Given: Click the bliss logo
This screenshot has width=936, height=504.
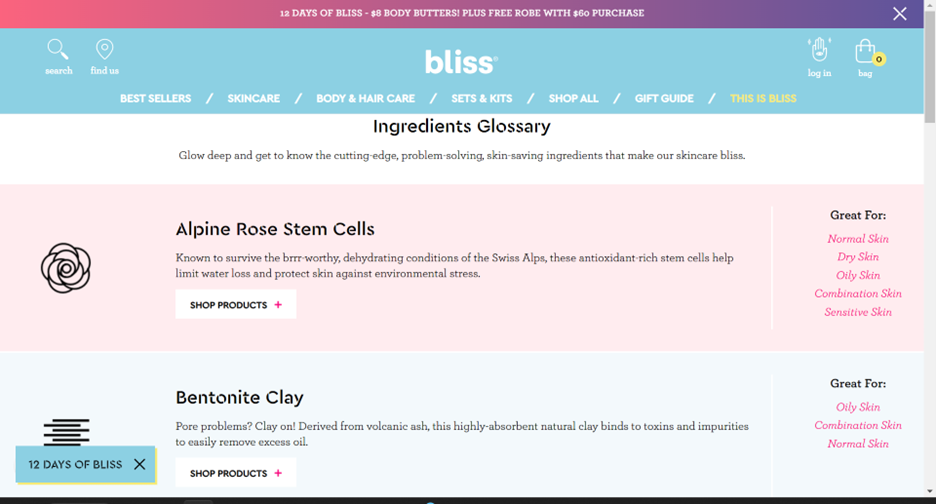Looking at the screenshot, I should [461, 62].
